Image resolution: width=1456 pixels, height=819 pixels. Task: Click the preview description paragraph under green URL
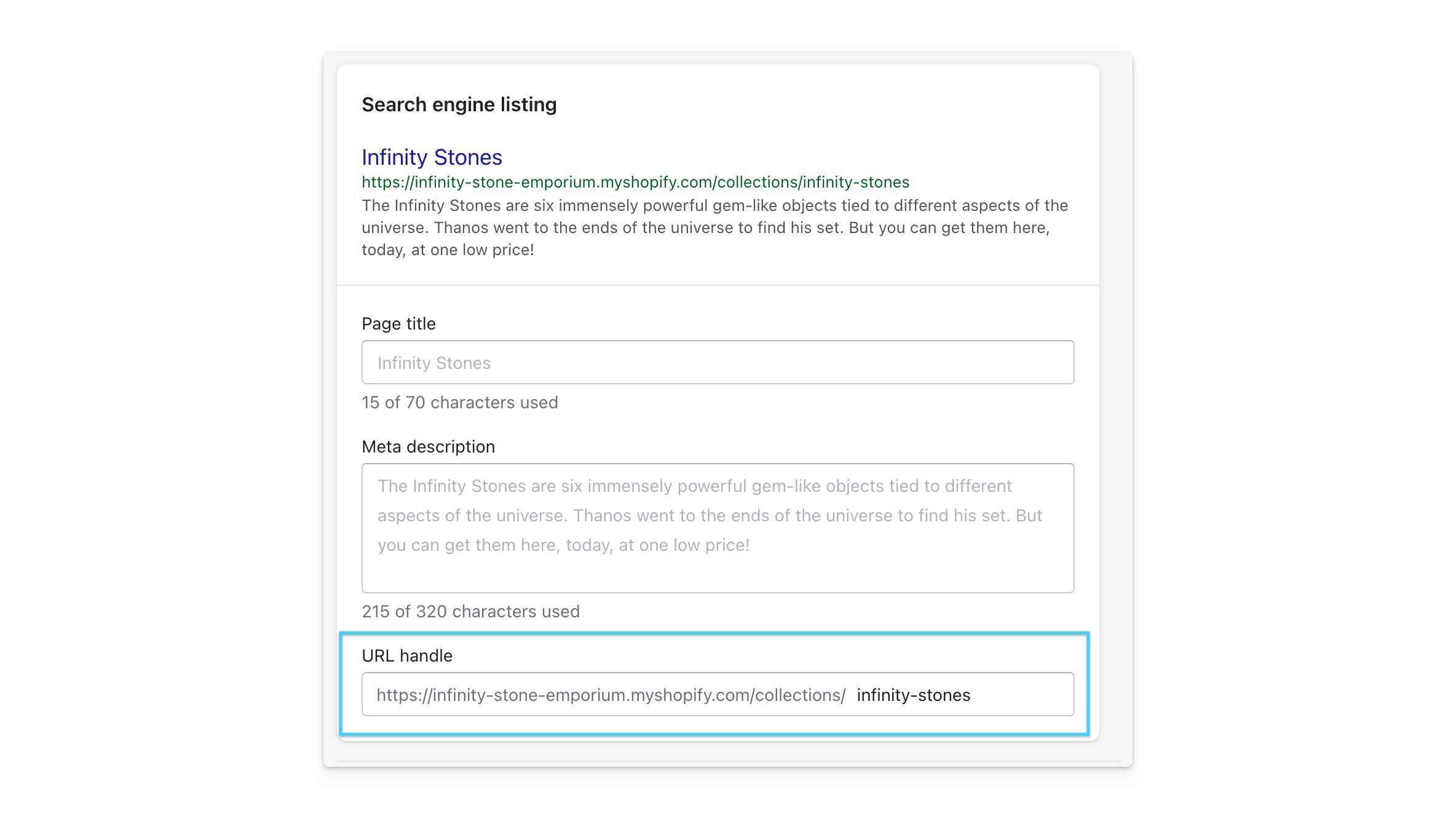(x=714, y=228)
